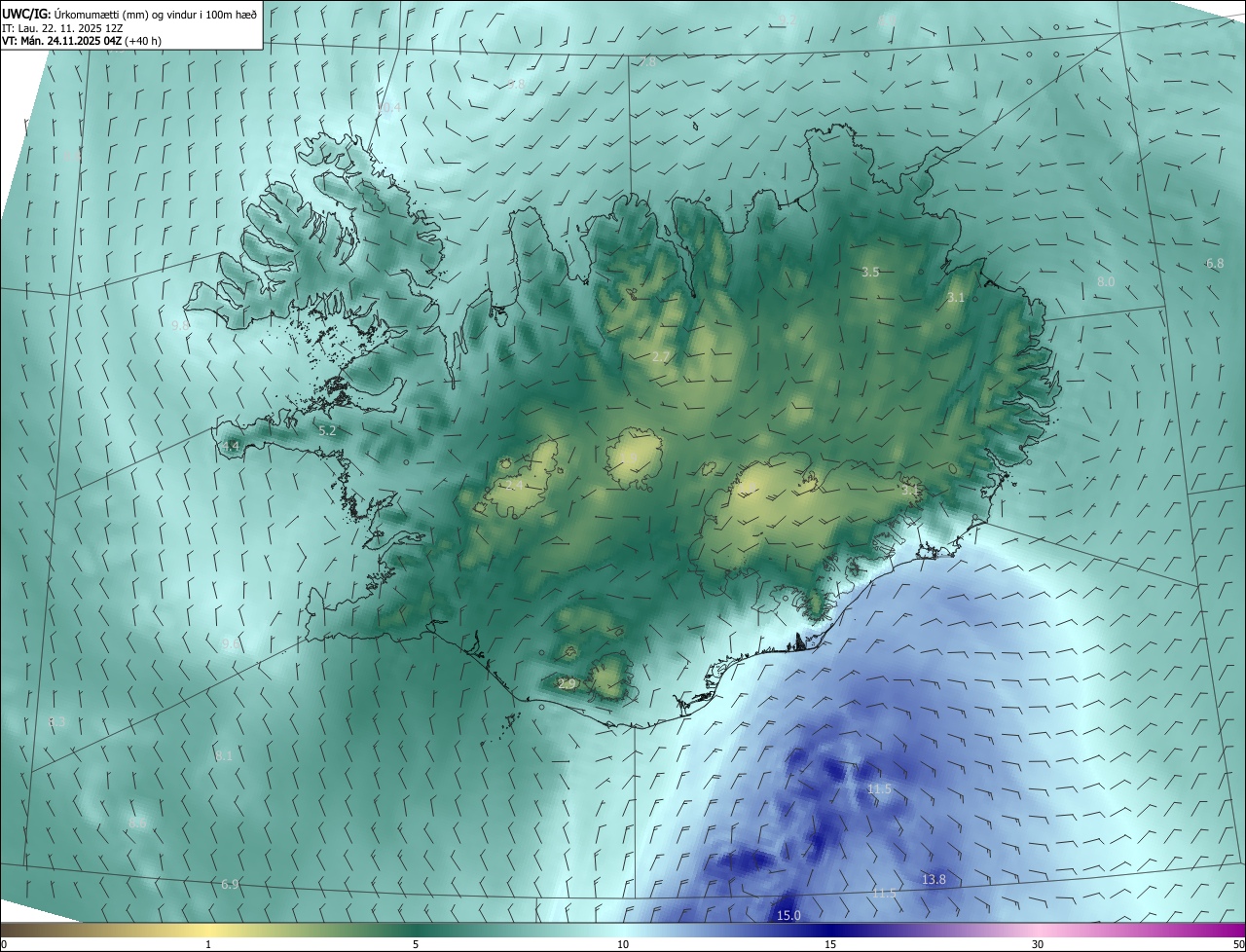Click the 13.8 value label on the map
This screenshot has width=1246, height=952.
pyautogui.click(x=934, y=880)
